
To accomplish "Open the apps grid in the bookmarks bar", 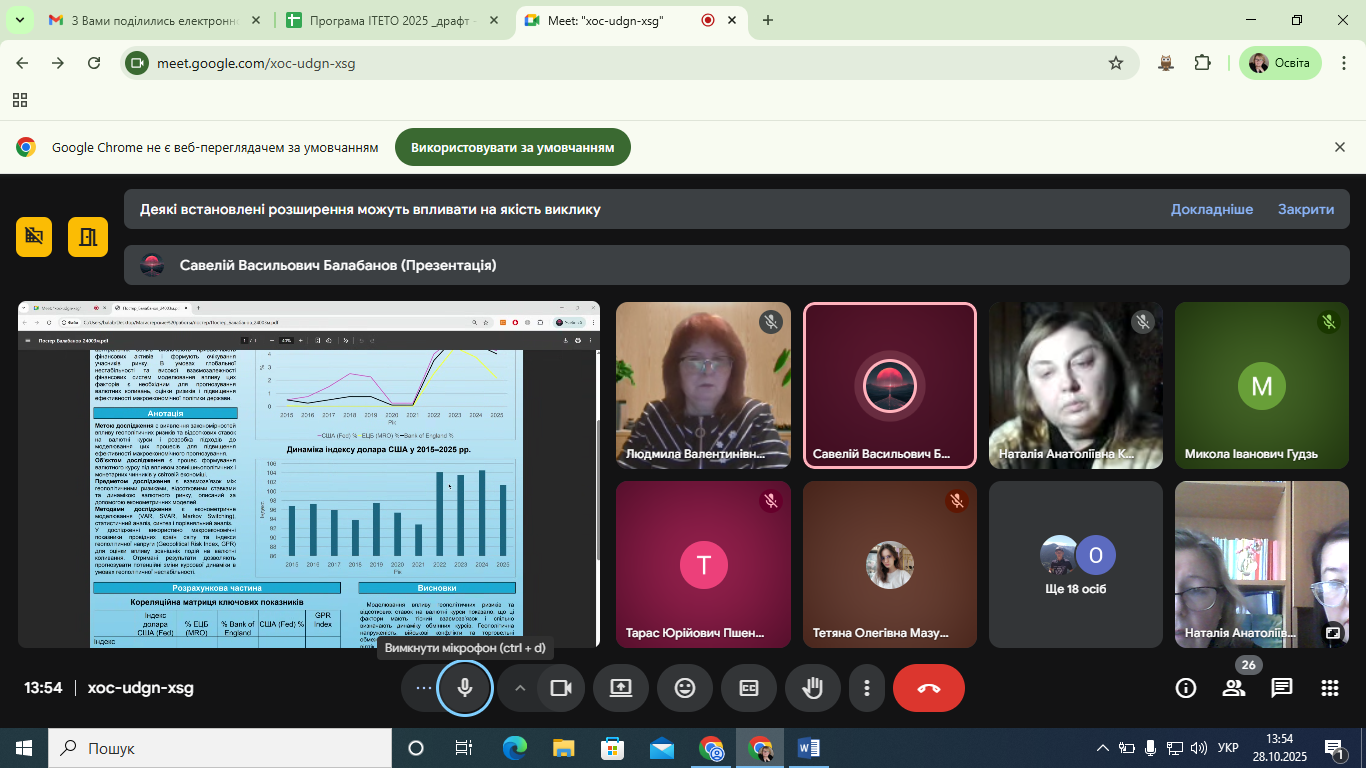I will tap(20, 100).
